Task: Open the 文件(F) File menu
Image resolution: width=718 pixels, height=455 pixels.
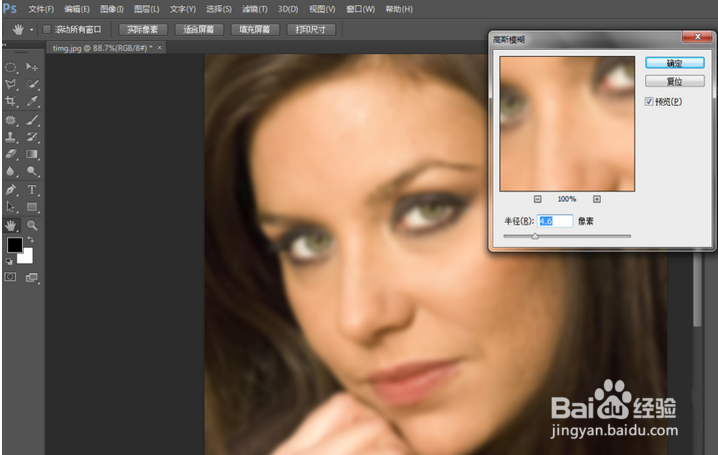Action: (41, 9)
